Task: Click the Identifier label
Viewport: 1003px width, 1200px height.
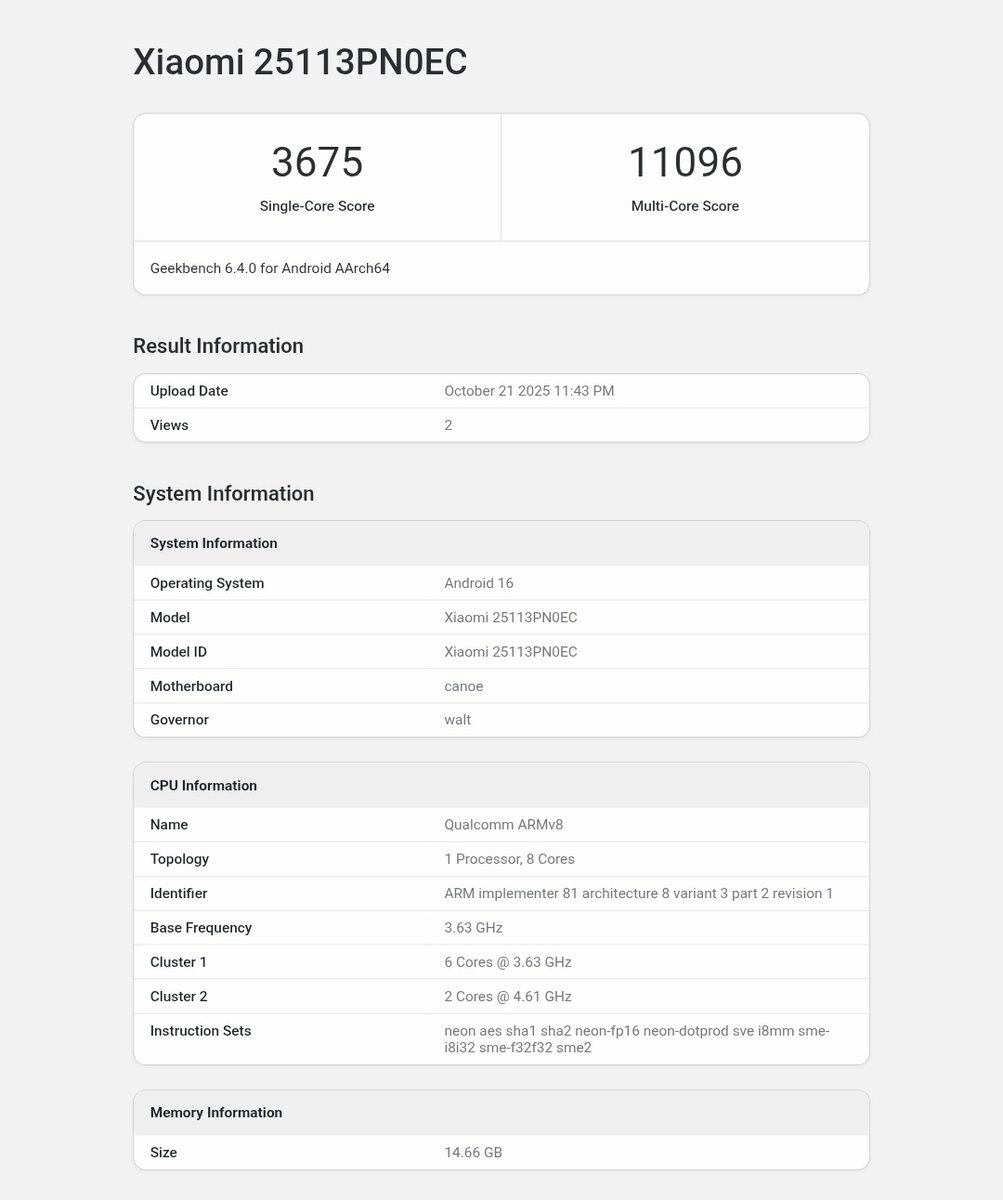Action: pyautogui.click(x=179, y=893)
